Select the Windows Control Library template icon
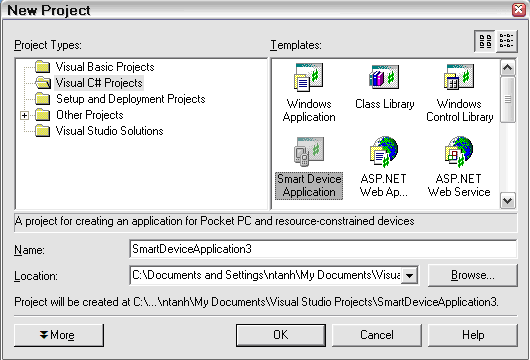 pyautogui.click(x=459, y=77)
